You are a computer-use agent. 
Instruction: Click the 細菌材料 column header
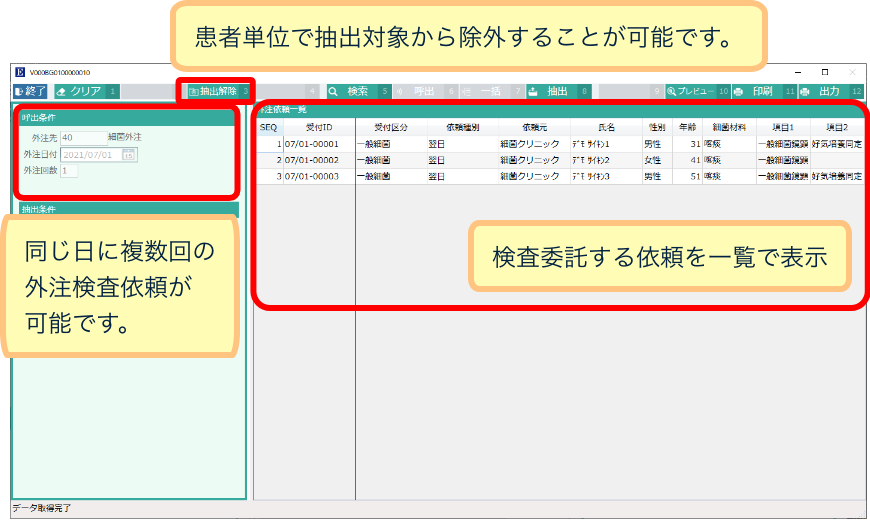click(729, 128)
